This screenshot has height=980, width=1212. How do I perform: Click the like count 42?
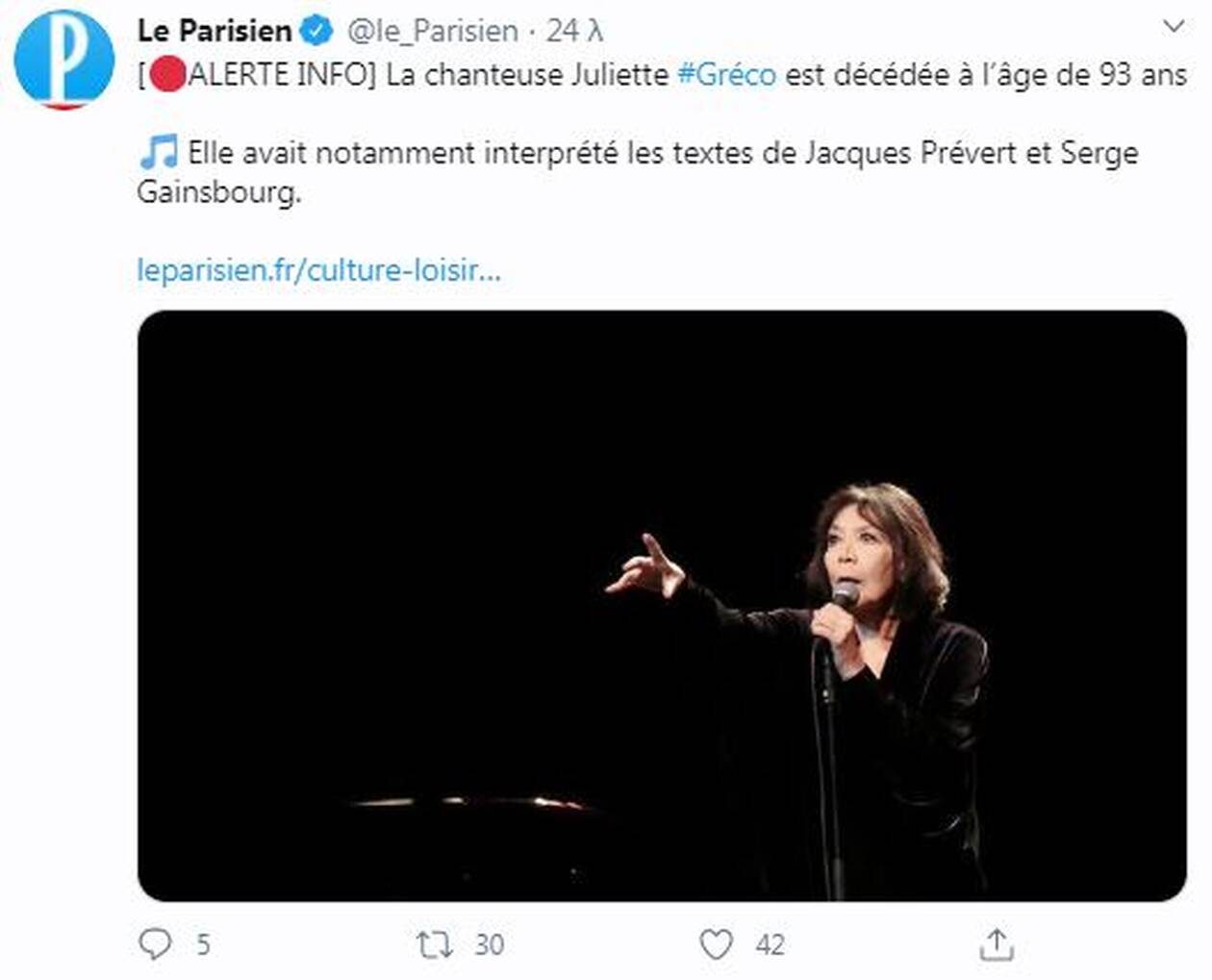click(770, 945)
